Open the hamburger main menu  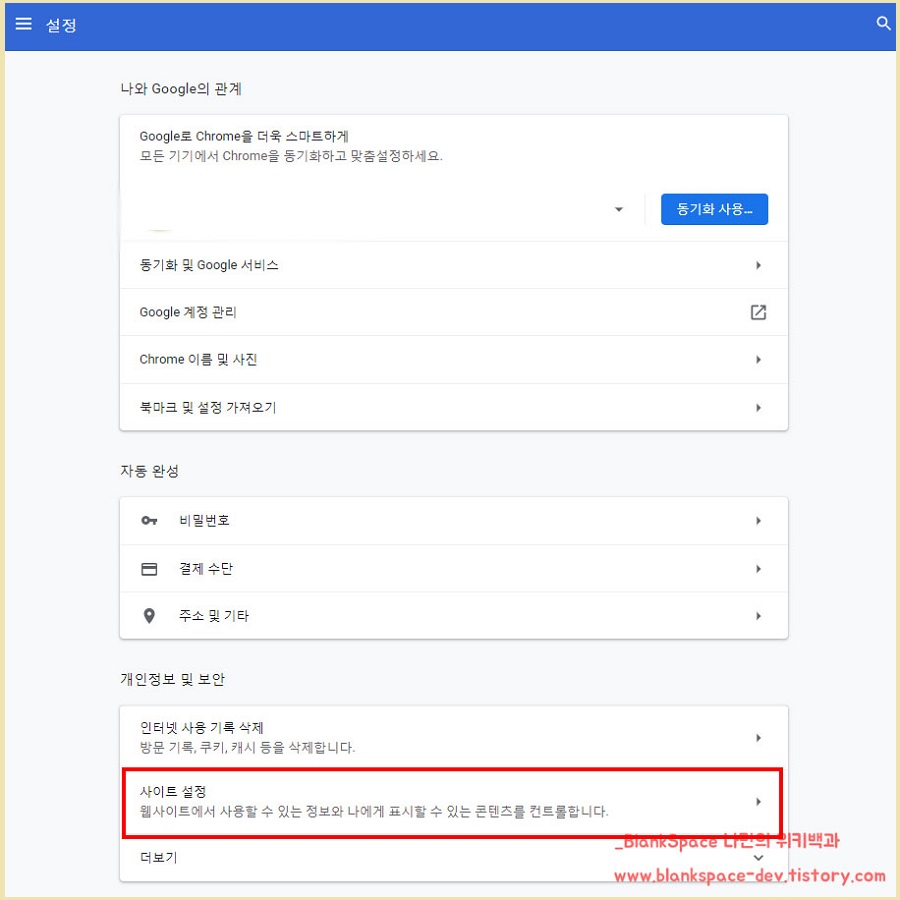click(24, 24)
